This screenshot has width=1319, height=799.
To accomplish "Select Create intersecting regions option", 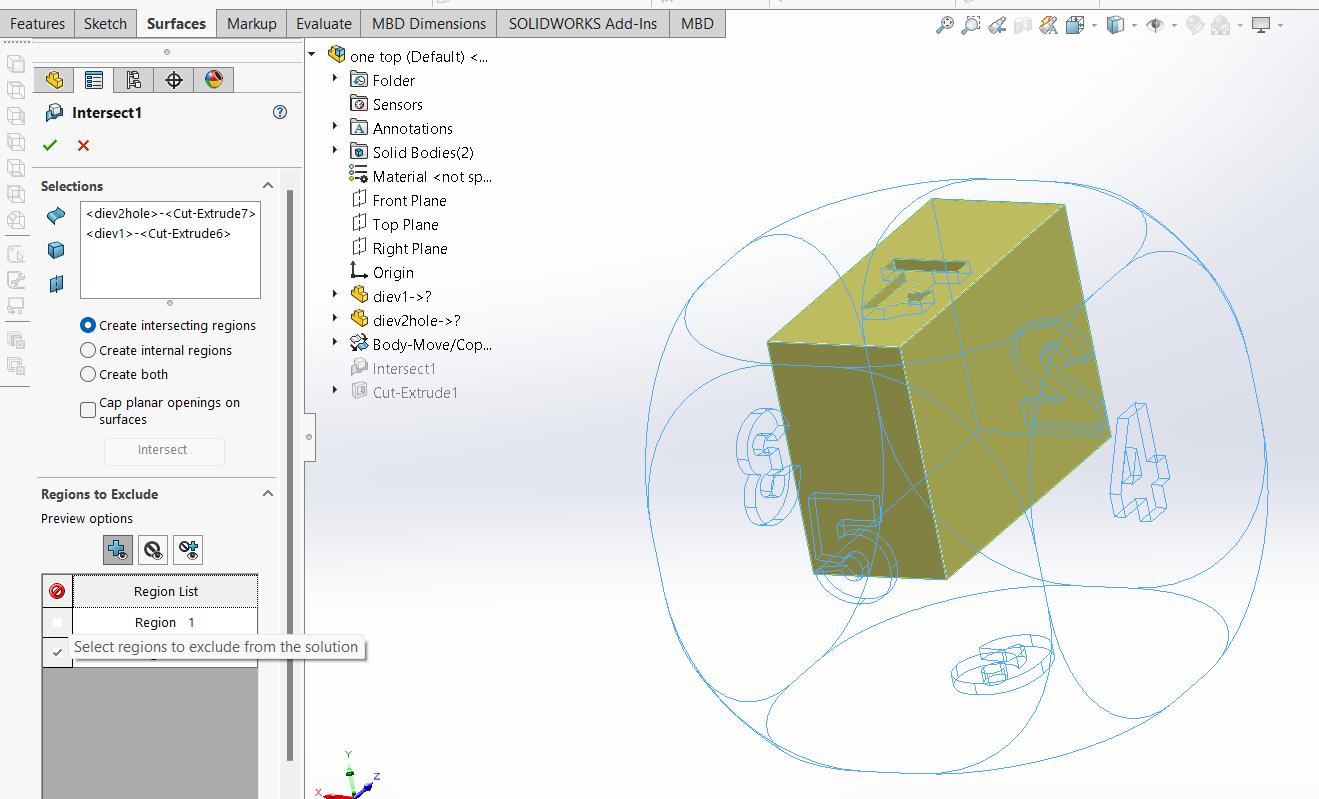I will [88, 325].
